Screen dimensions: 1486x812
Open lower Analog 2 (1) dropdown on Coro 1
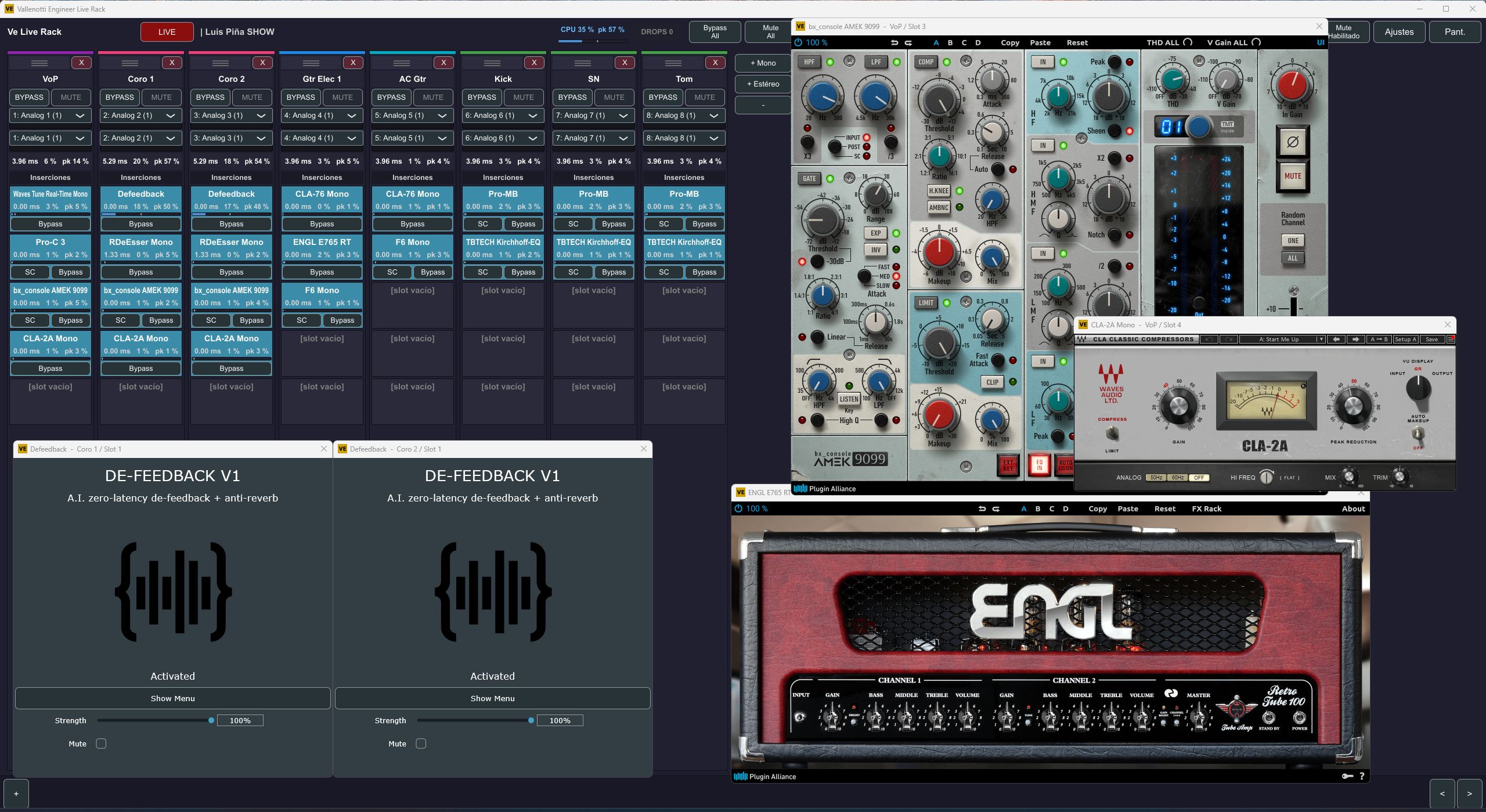click(x=140, y=138)
